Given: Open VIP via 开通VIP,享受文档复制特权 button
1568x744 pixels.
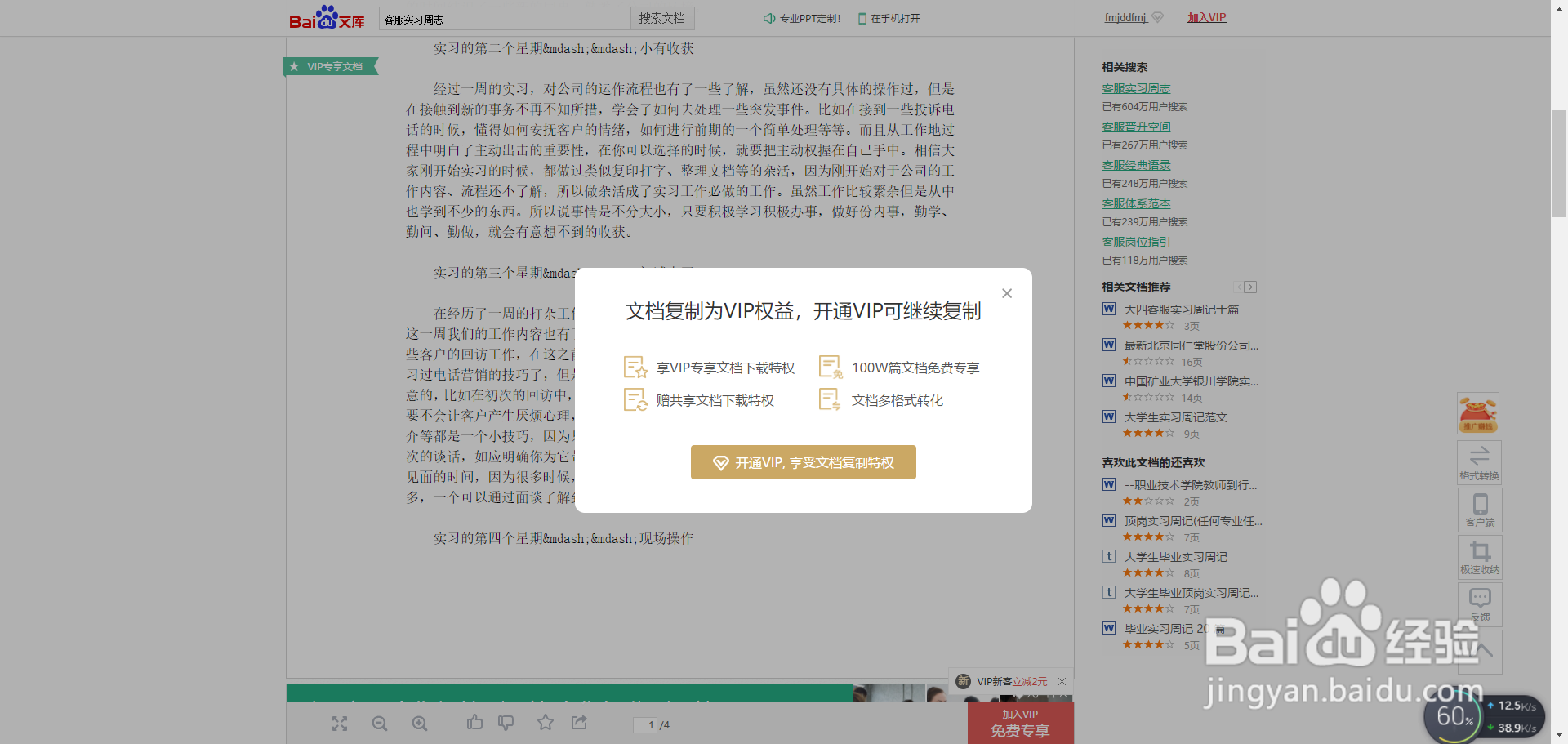Looking at the screenshot, I should (x=803, y=462).
